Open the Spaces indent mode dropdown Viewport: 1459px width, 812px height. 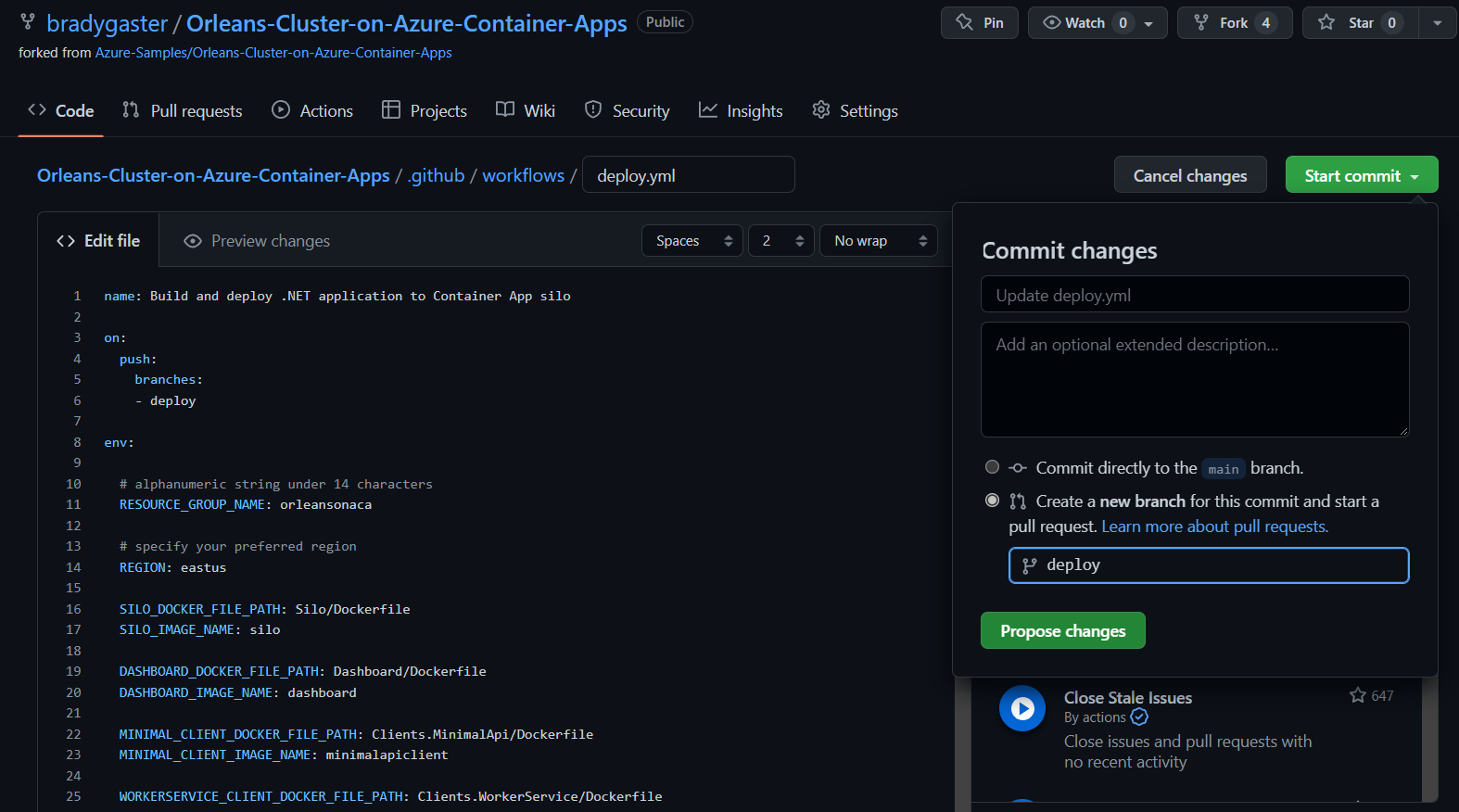click(x=692, y=241)
